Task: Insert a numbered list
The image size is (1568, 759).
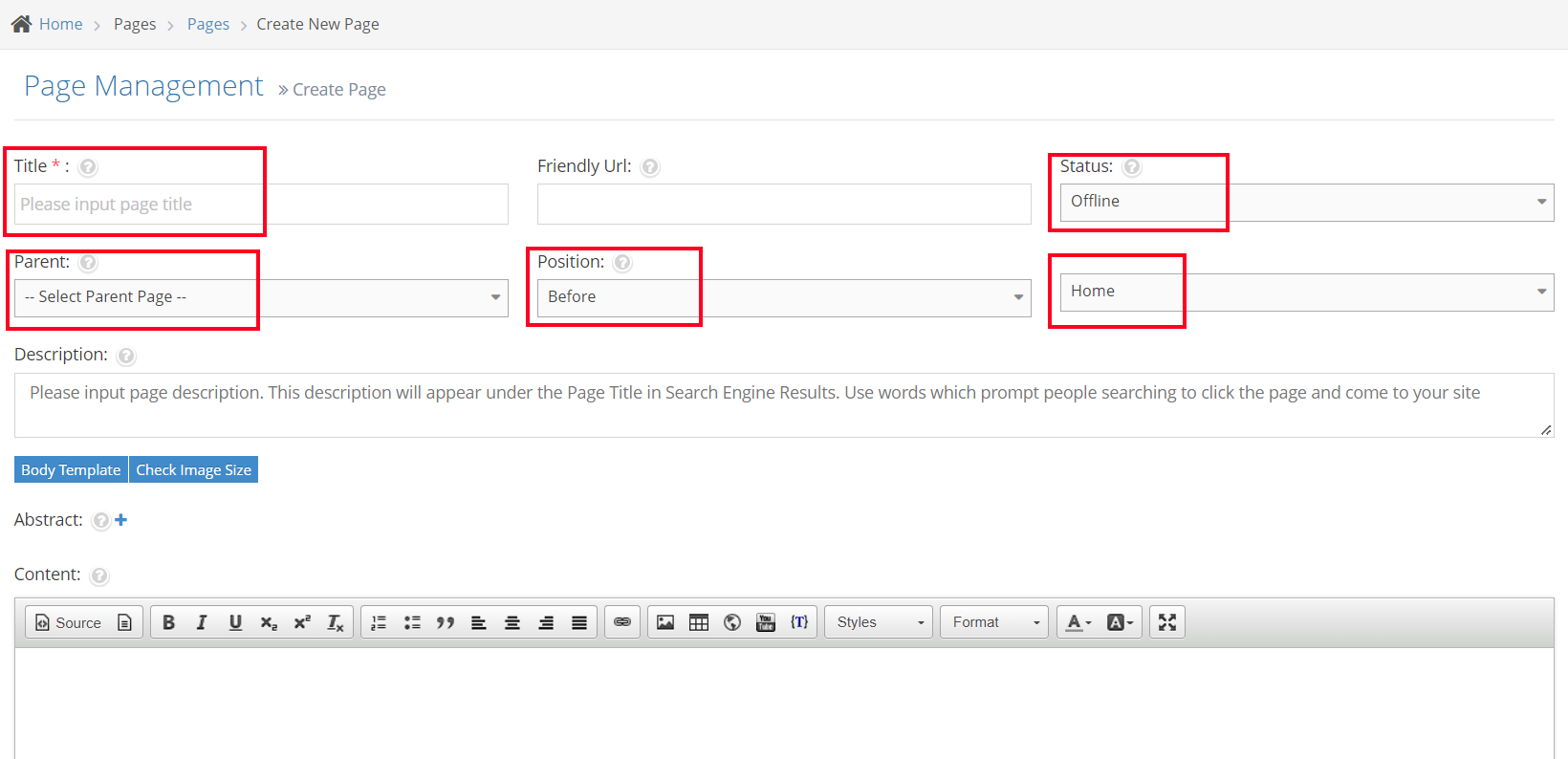Action: [x=379, y=622]
